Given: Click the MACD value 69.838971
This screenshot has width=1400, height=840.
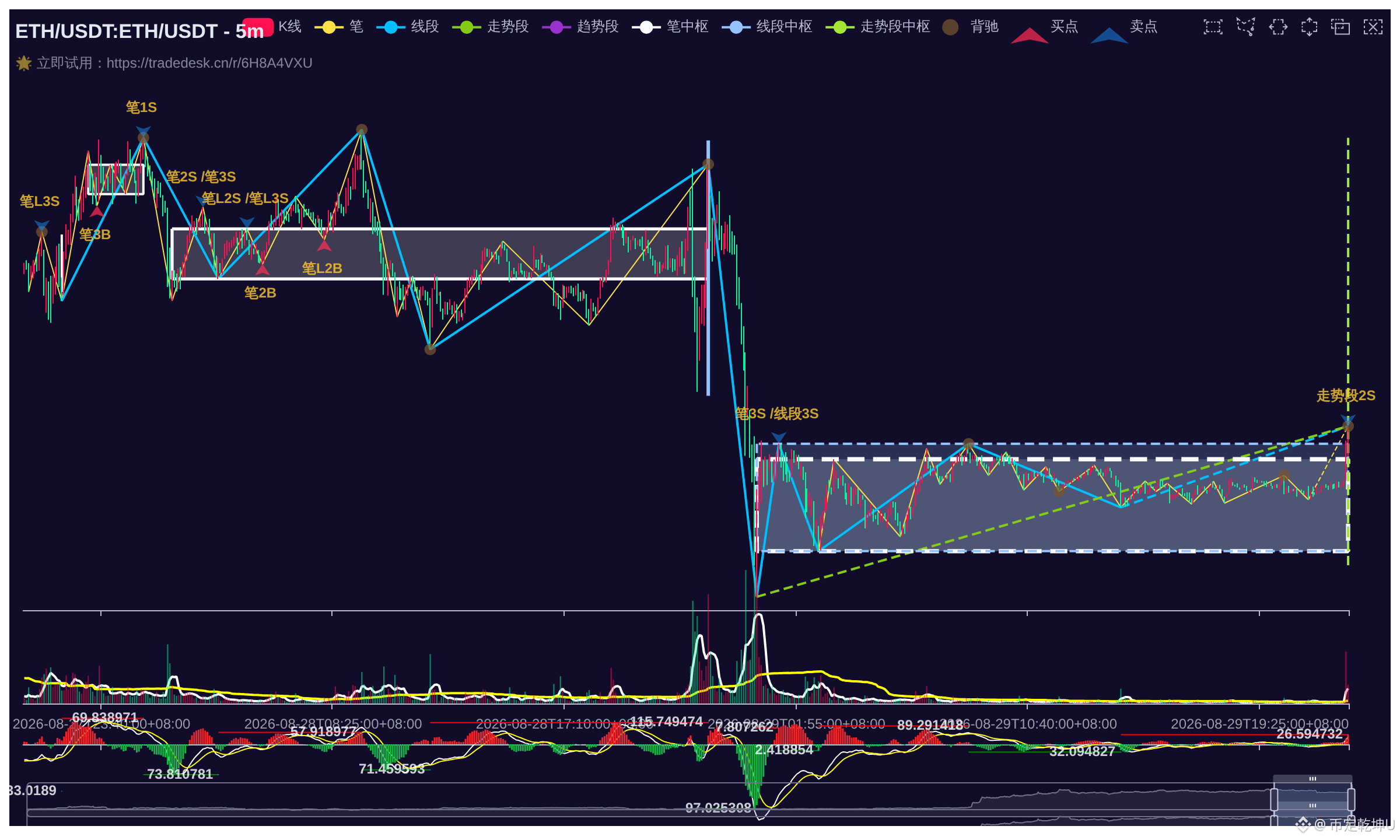Looking at the screenshot, I should (105, 717).
